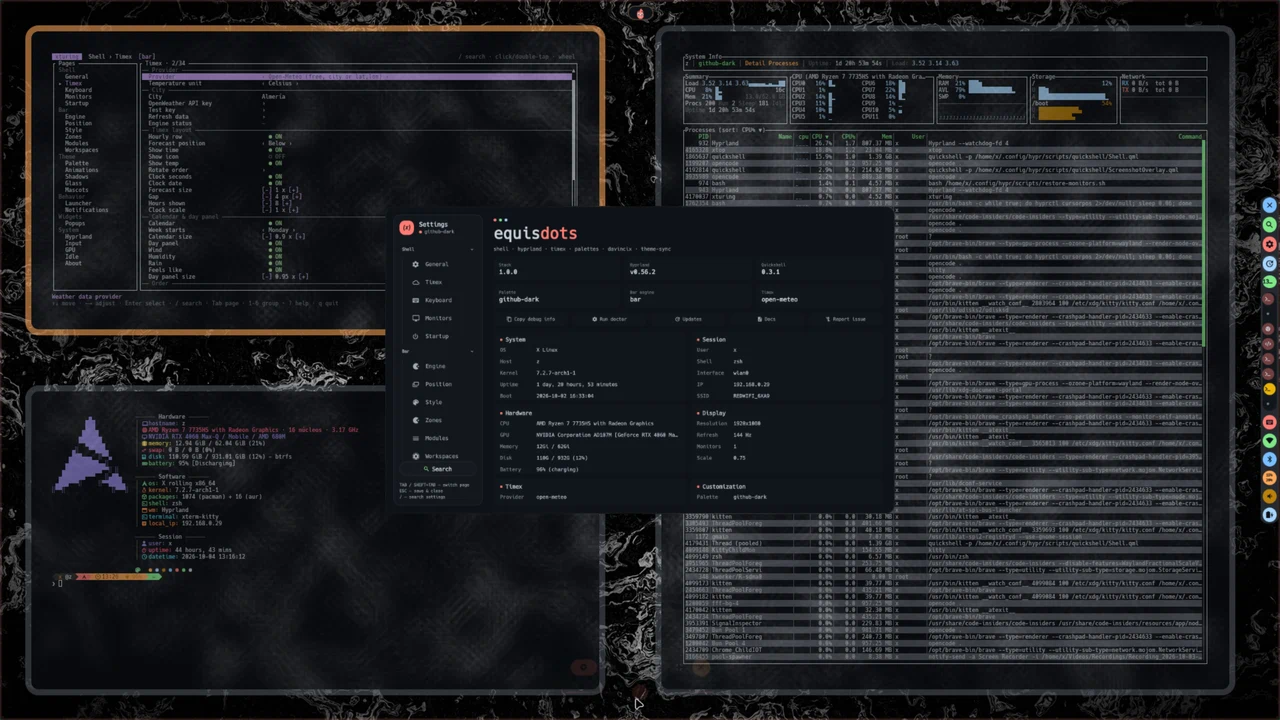Click Updates button in Settings

(690, 319)
